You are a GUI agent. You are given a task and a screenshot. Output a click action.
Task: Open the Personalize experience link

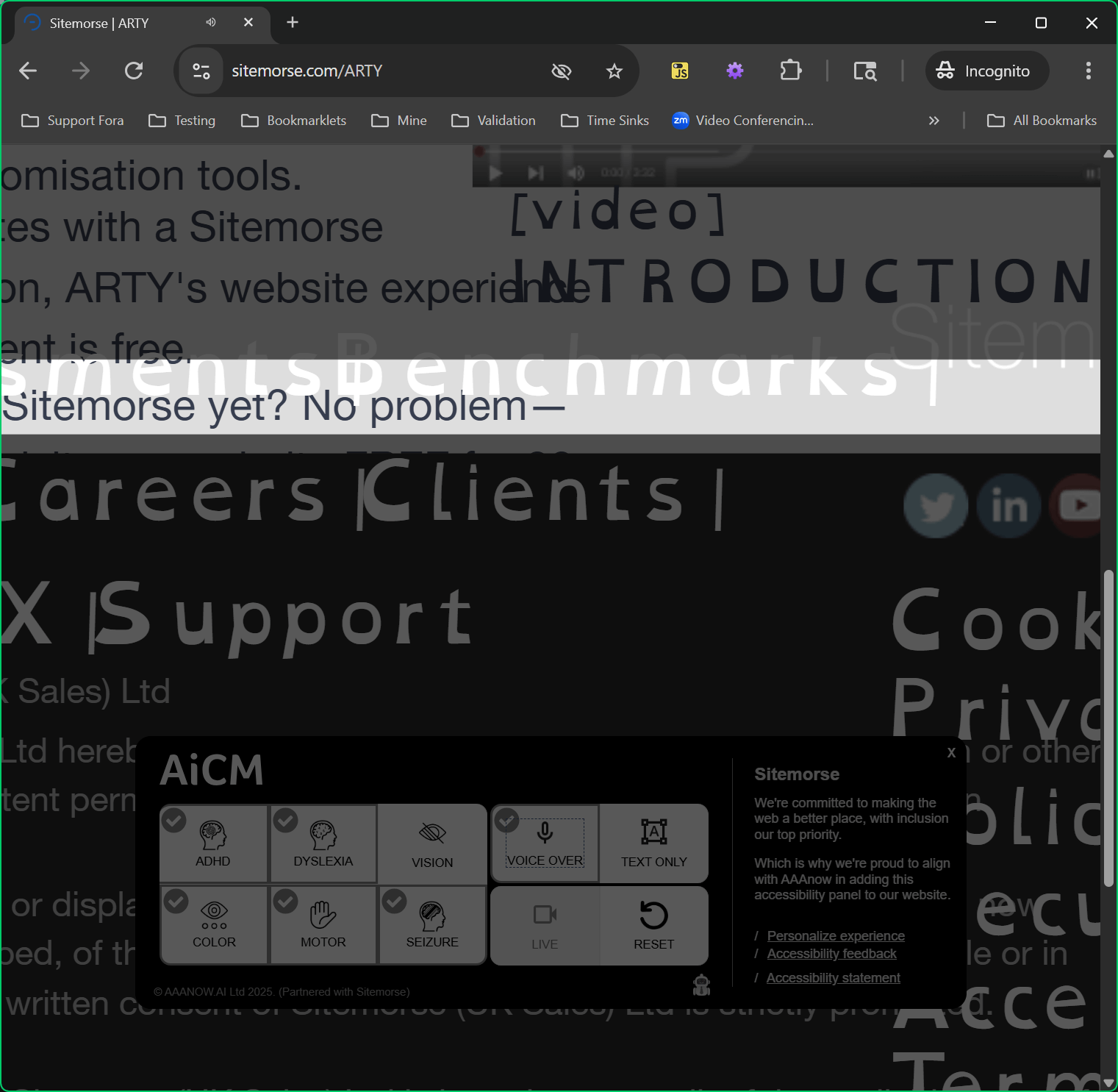[836, 935]
